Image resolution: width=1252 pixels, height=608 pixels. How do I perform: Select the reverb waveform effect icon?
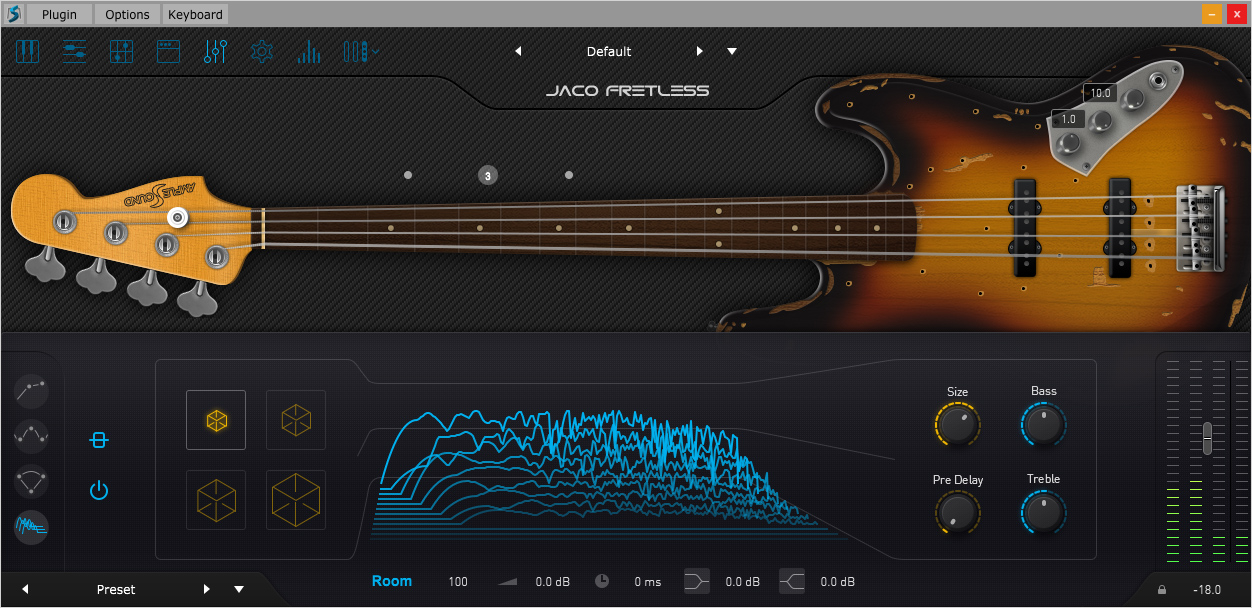32,526
